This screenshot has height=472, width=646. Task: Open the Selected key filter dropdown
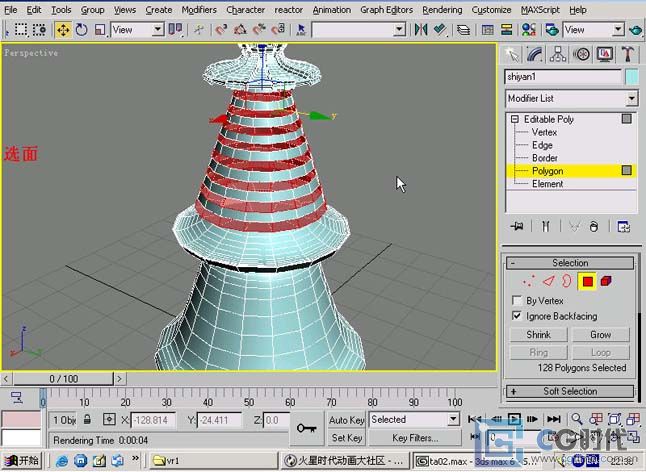click(x=453, y=420)
